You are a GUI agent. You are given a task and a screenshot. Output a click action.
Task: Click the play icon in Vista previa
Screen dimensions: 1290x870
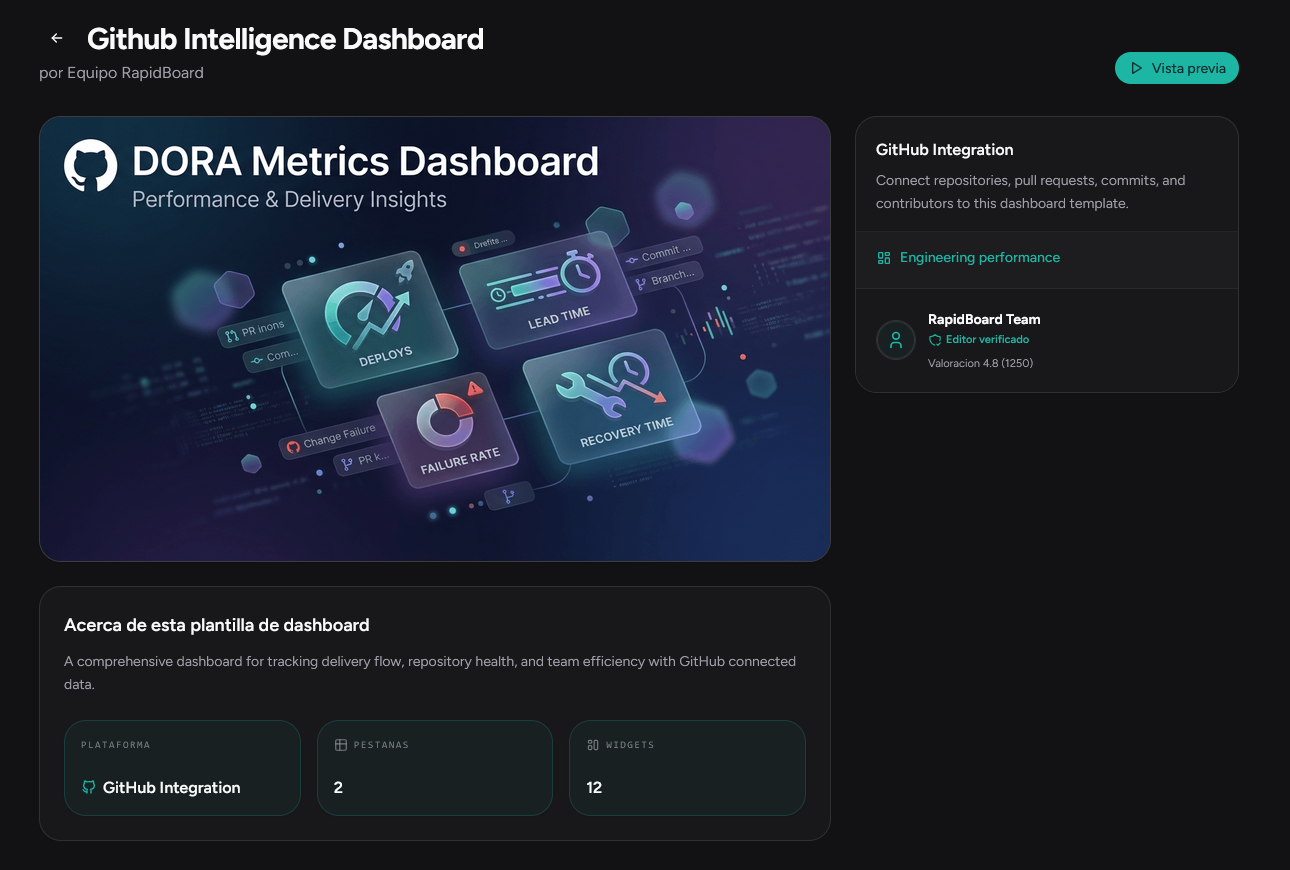pos(1136,68)
